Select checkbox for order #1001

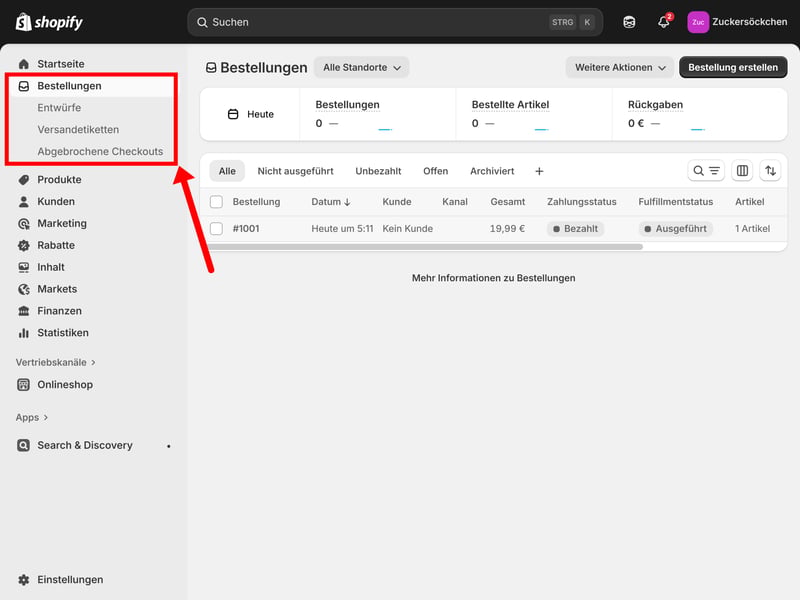[x=217, y=229]
